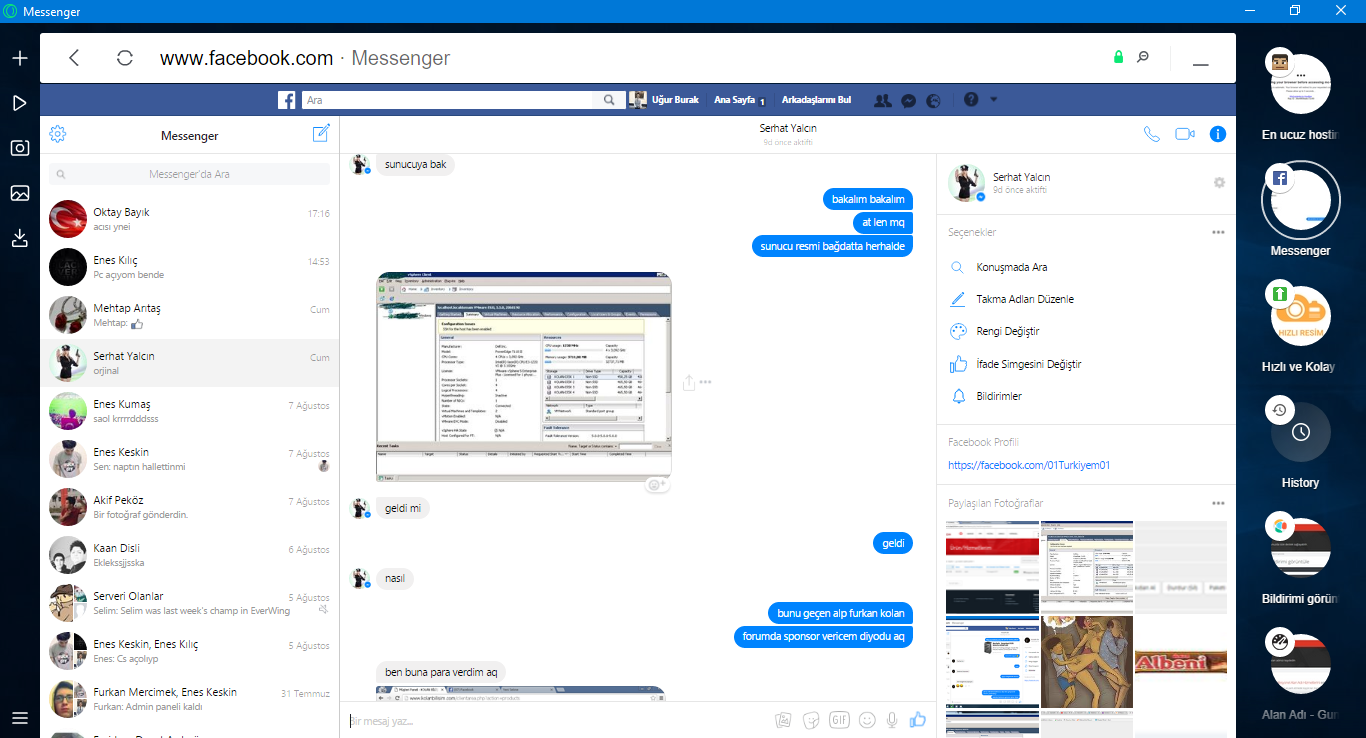Click the Bir mesaj yaz message input

coord(558,720)
